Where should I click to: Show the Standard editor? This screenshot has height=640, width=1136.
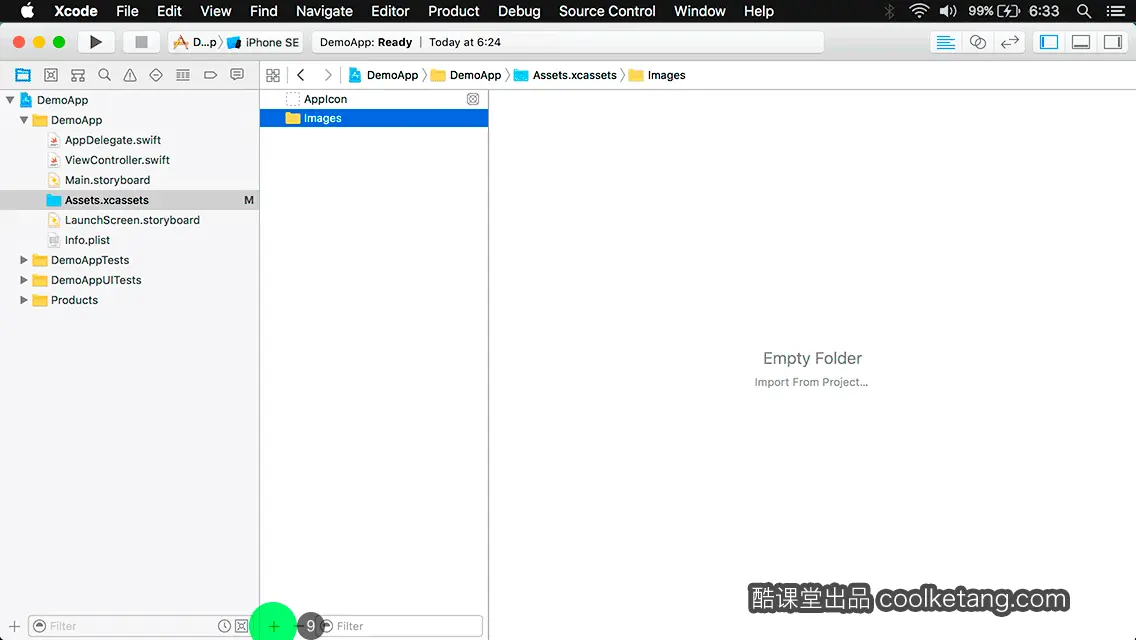coord(945,42)
